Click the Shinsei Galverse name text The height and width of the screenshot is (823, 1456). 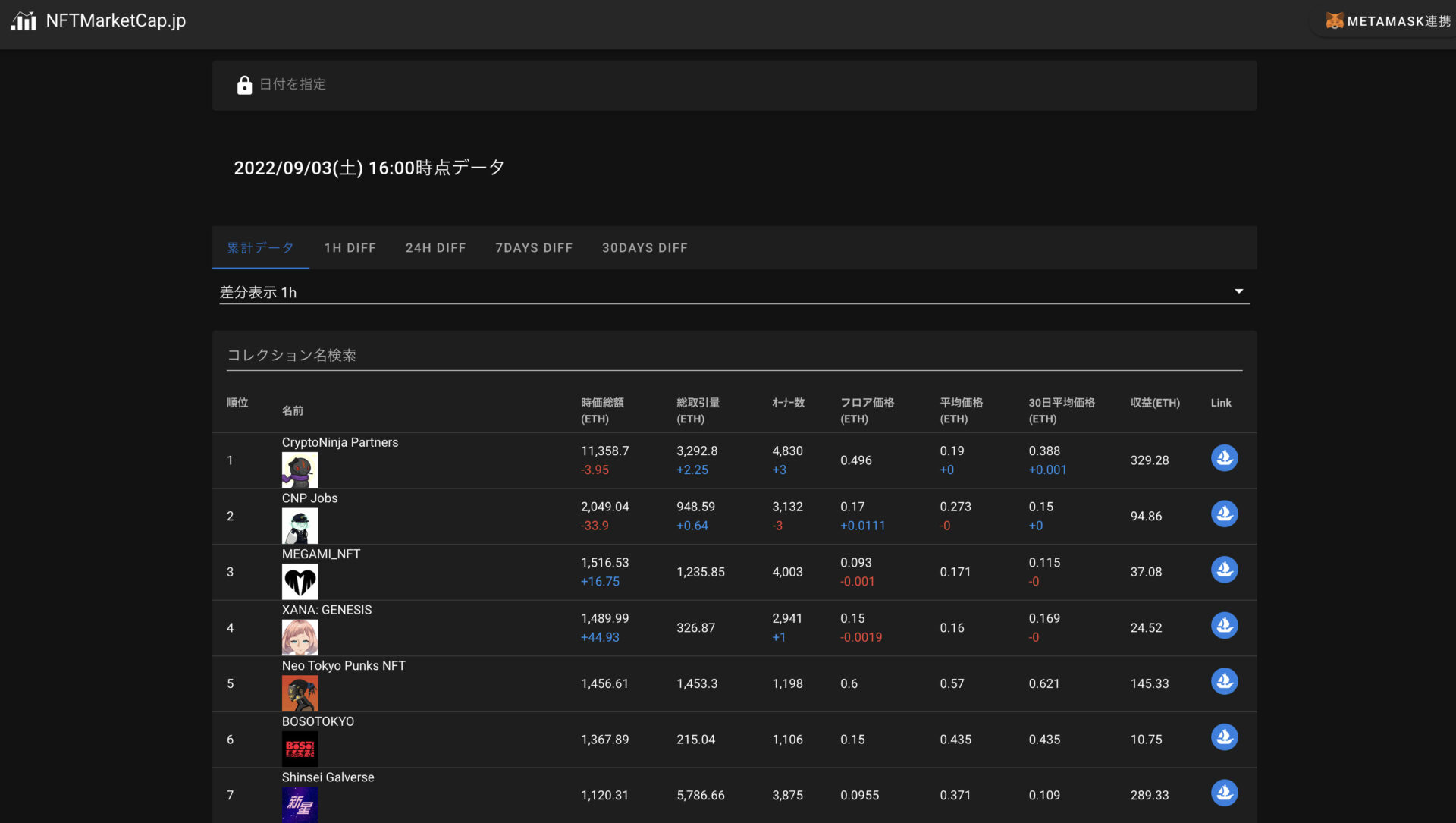pos(328,777)
